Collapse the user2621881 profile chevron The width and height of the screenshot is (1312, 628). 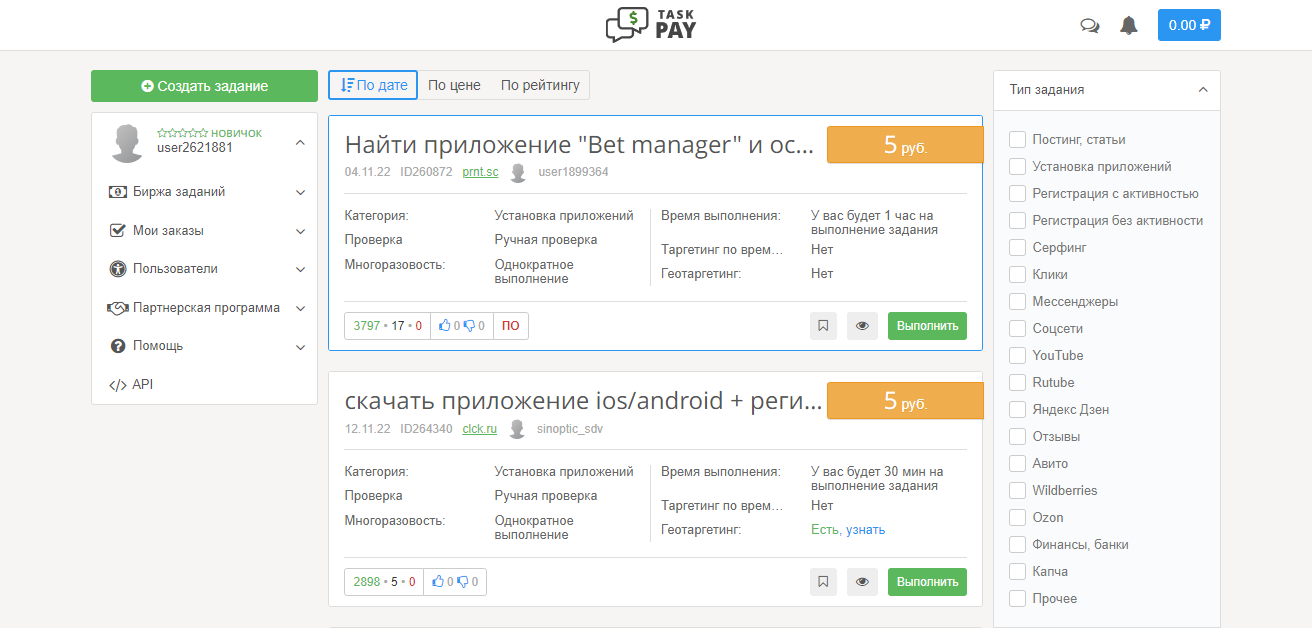point(300,144)
